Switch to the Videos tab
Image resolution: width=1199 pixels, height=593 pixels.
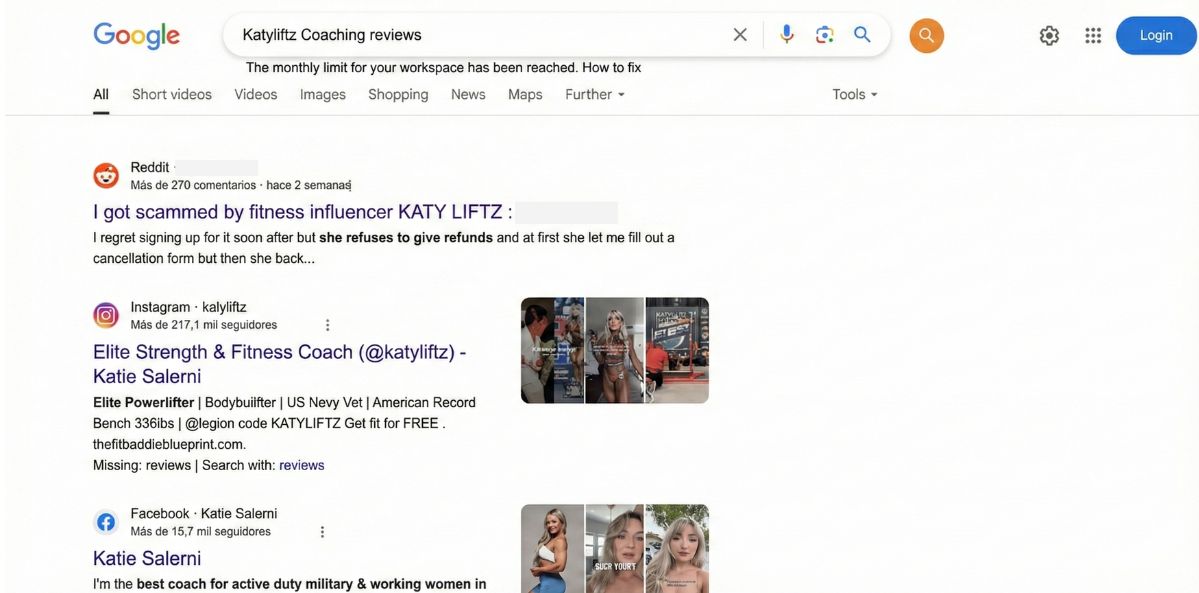[255, 94]
